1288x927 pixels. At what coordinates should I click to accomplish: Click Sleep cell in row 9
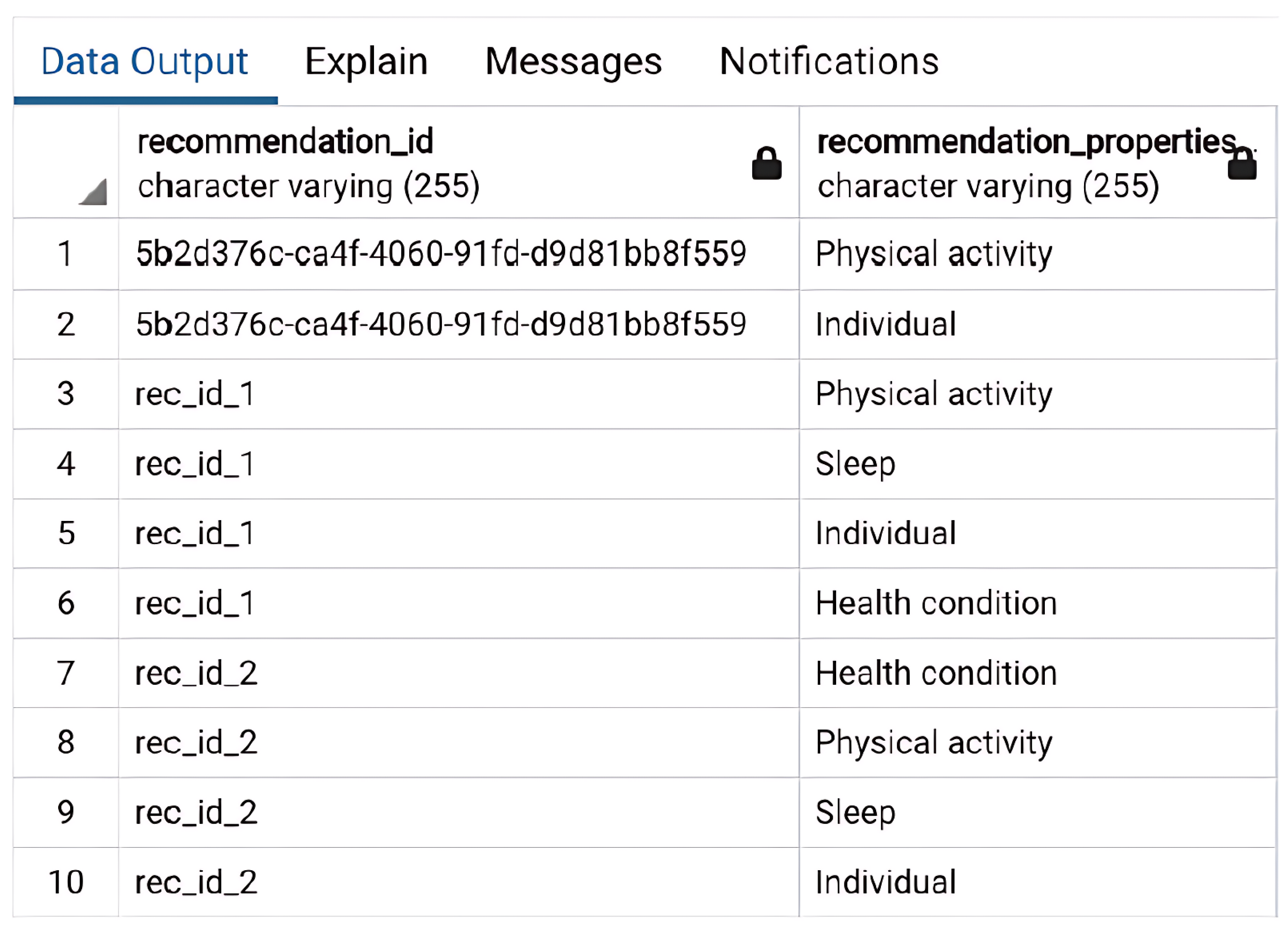[x=855, y=812]
